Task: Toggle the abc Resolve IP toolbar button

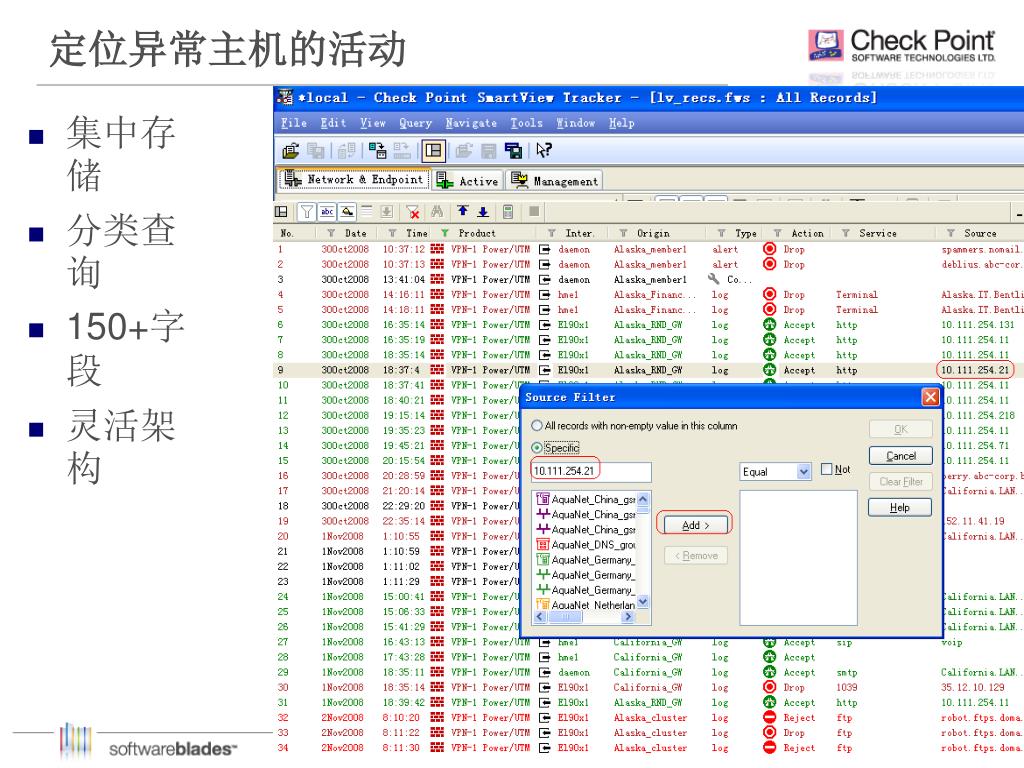Action: (x=327, y=212)
